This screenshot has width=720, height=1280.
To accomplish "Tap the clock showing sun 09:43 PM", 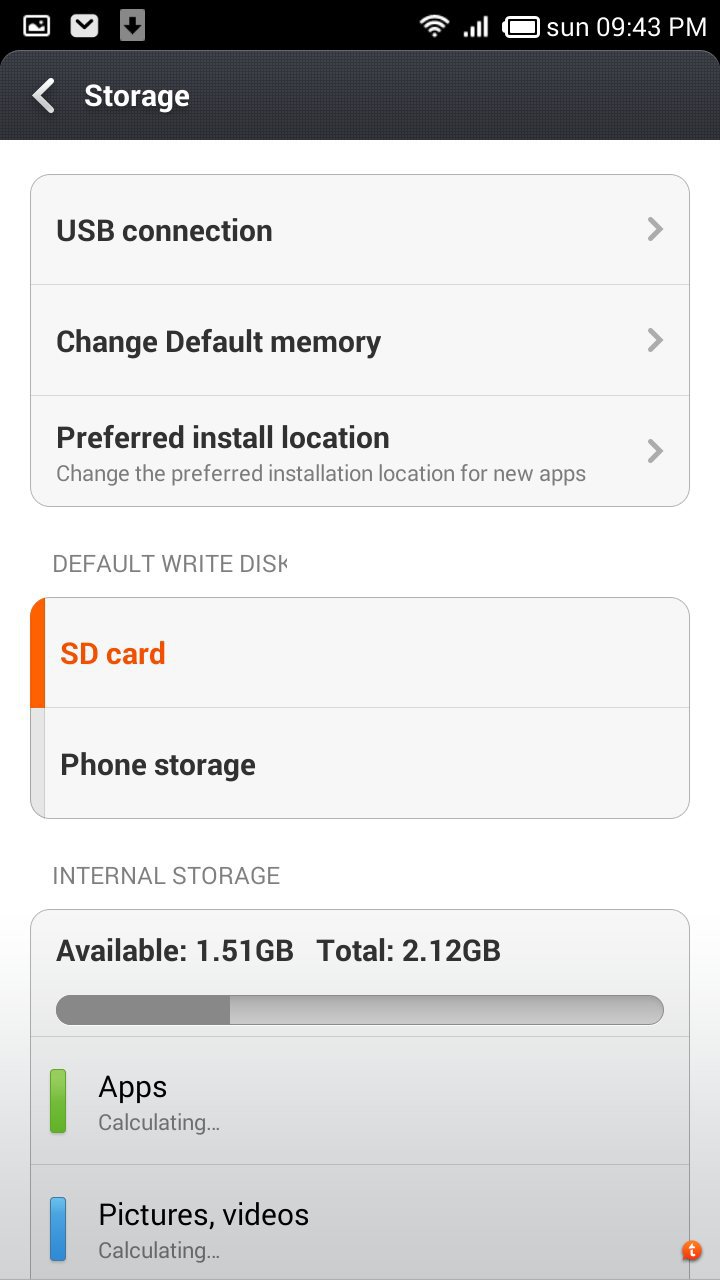I will pos(626,27).
